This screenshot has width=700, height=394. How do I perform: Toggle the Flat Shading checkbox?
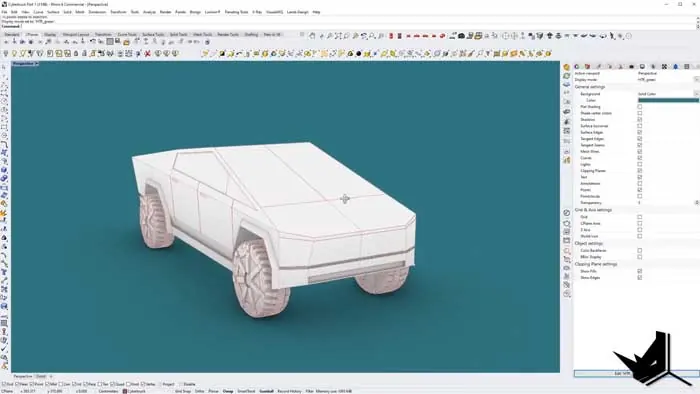[640, 107]
